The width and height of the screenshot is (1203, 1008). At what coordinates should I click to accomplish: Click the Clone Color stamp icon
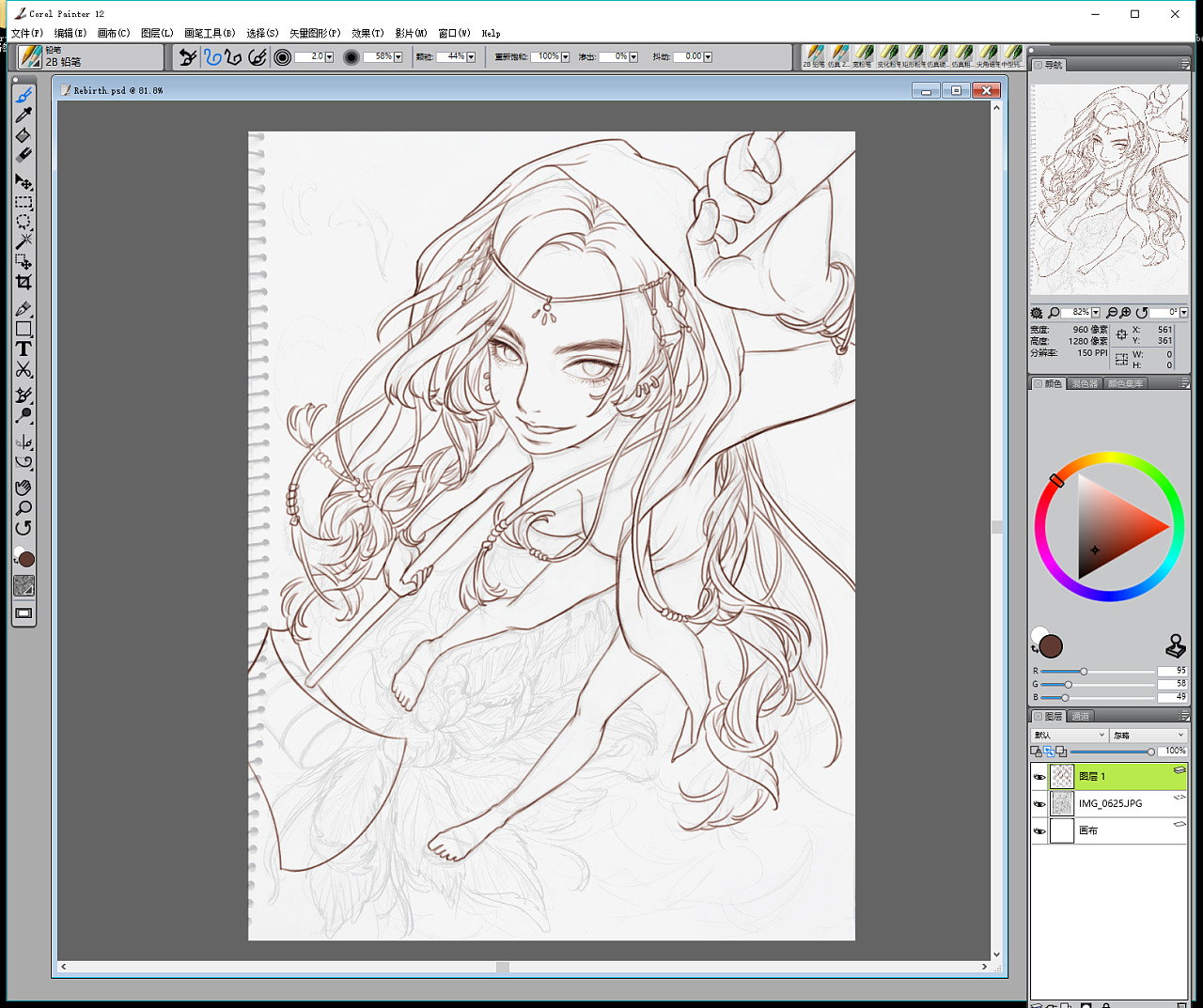pyautogui.click(x=1176, y=645)
